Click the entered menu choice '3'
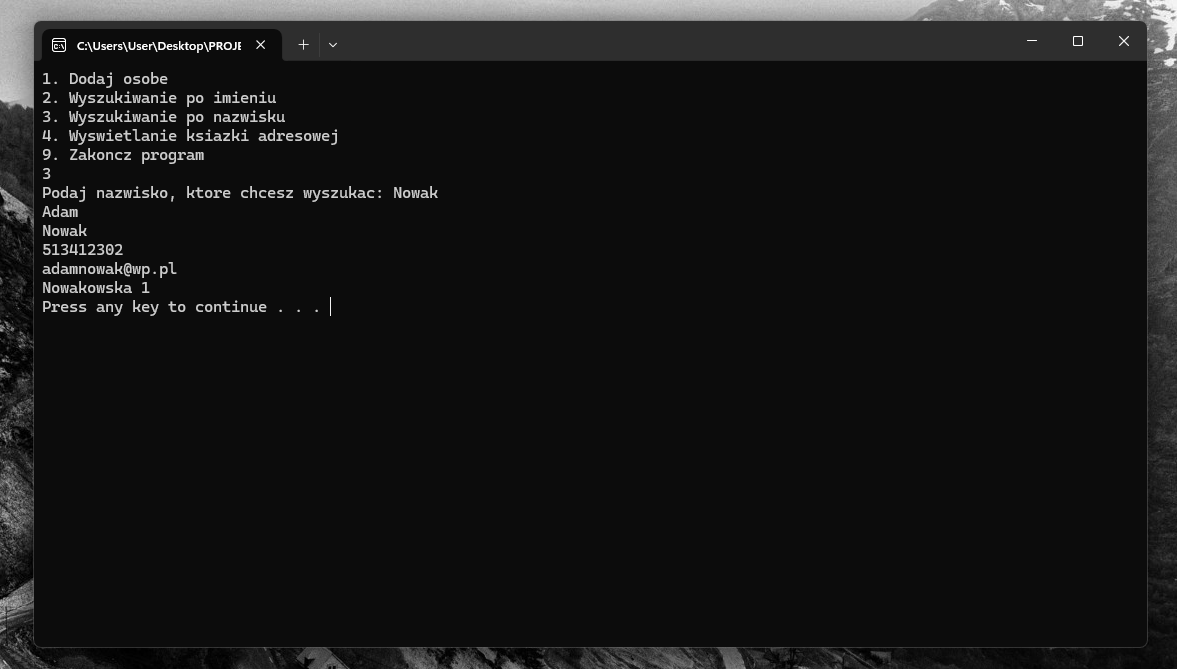The width and height of the screenshot is (1177, 669). (47, 173)
